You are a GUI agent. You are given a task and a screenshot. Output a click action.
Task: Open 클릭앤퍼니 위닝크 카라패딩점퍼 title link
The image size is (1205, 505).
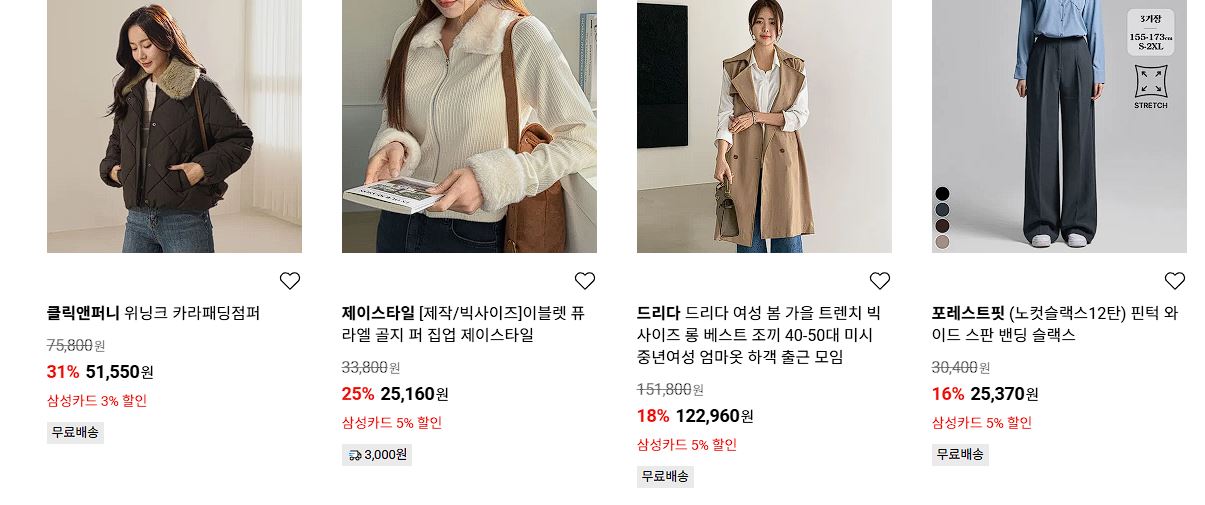coord(154,313)
